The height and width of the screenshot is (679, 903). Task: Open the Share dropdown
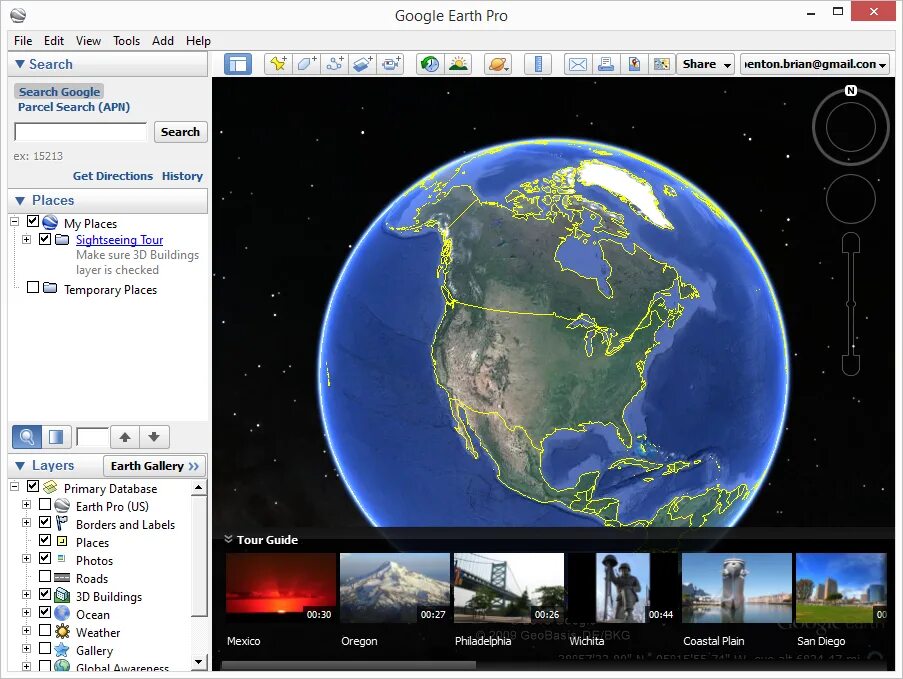coord(707,64)
